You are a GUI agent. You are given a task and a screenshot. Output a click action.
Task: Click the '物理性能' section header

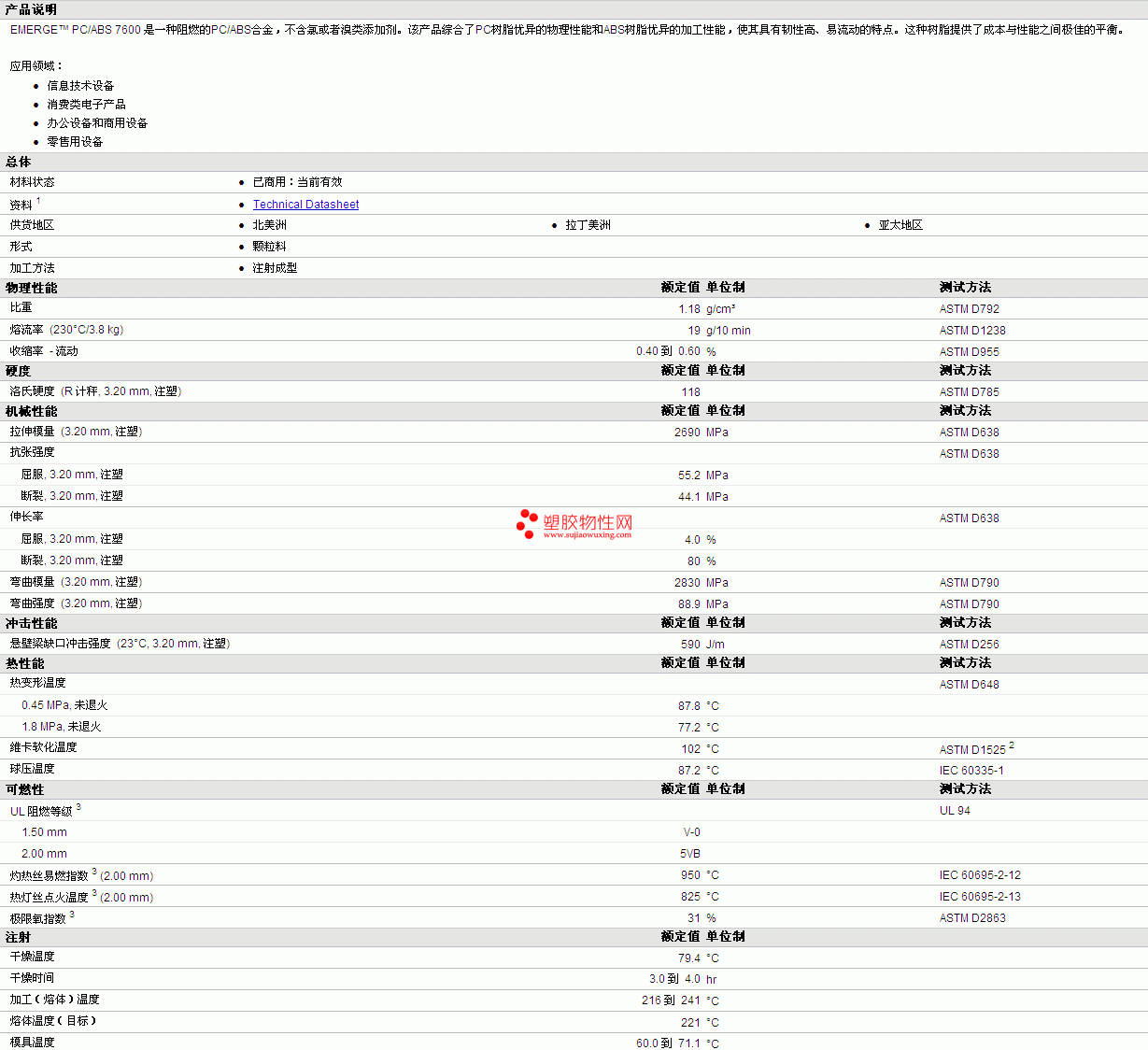[x=31, y=288]
